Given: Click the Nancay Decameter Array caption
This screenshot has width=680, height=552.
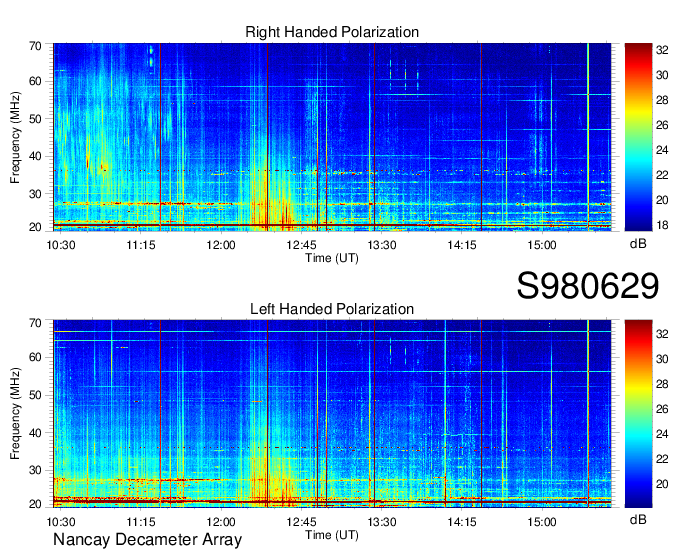Looking at the screenshot, I should (147, 540).
